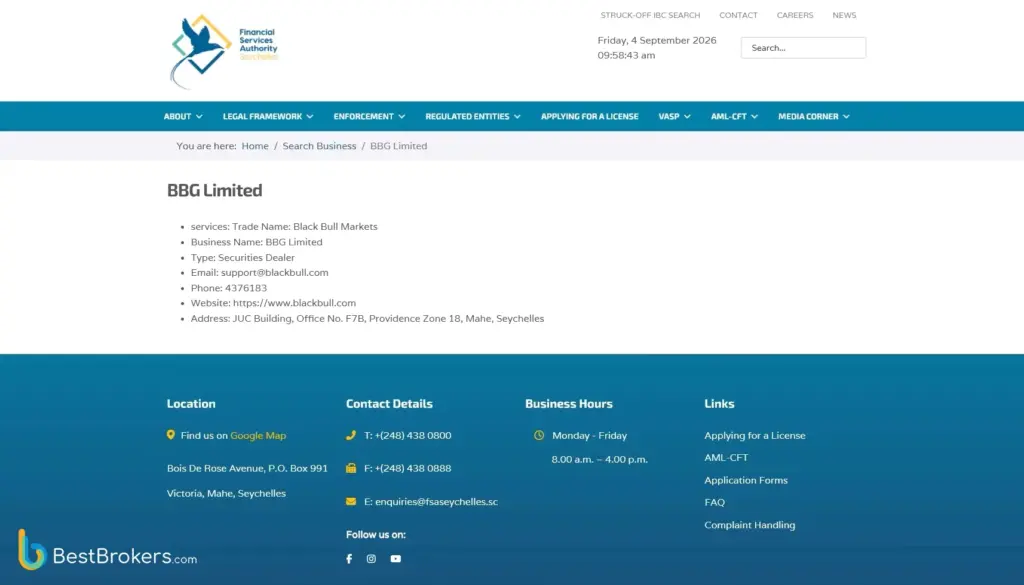Click the phone icon beside T: number
The image size is (1024, 585).
(x=351, y=435)
